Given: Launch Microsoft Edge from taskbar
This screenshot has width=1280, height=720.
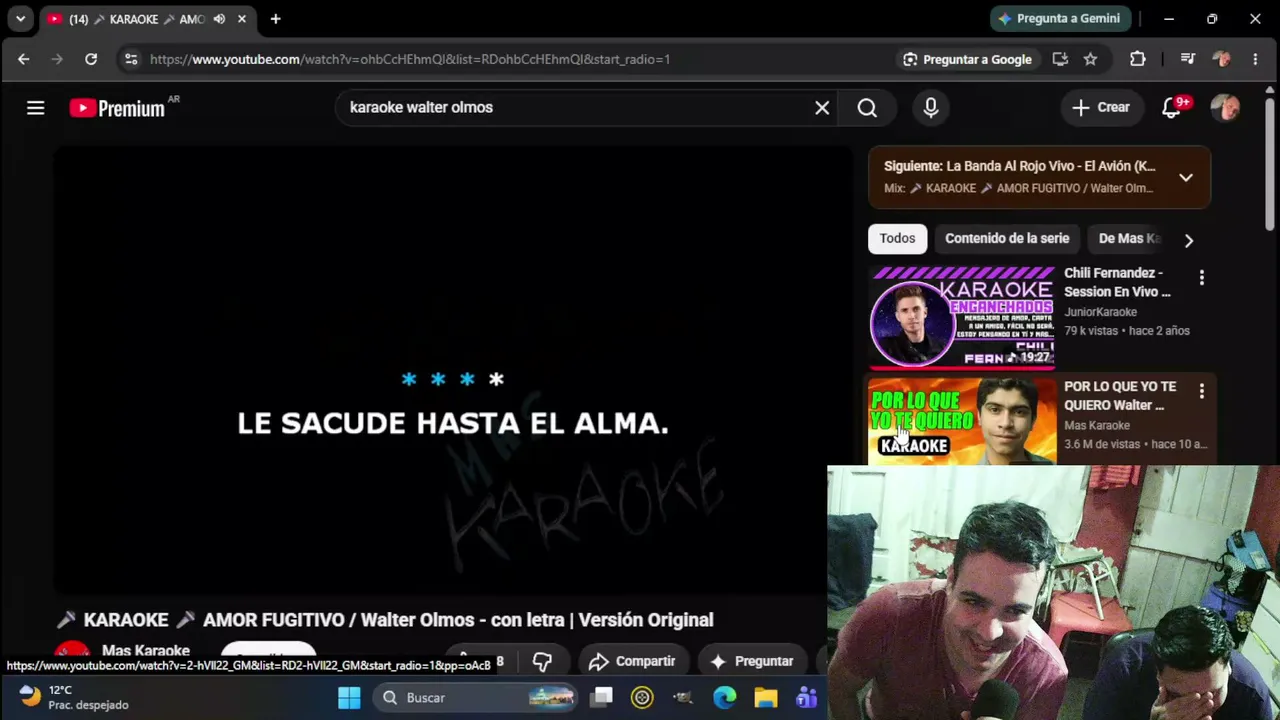Looking at the screenshot, I should pyautogui.click(x=724, y=697).
